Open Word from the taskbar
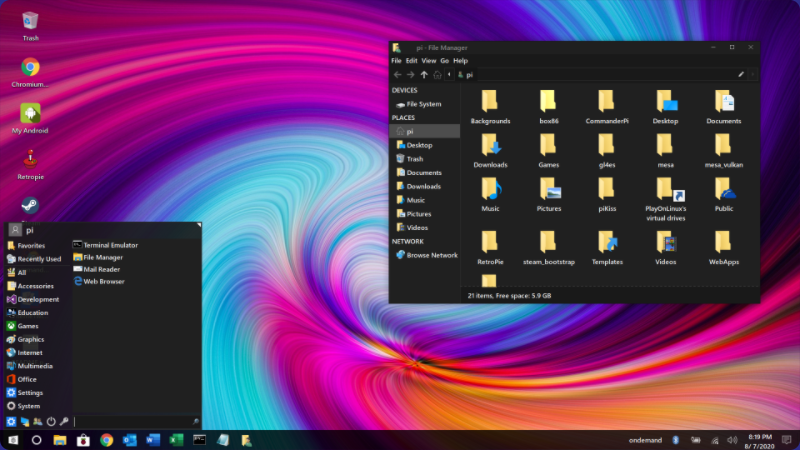The image size is (800, 450). (x=153, y=439)
